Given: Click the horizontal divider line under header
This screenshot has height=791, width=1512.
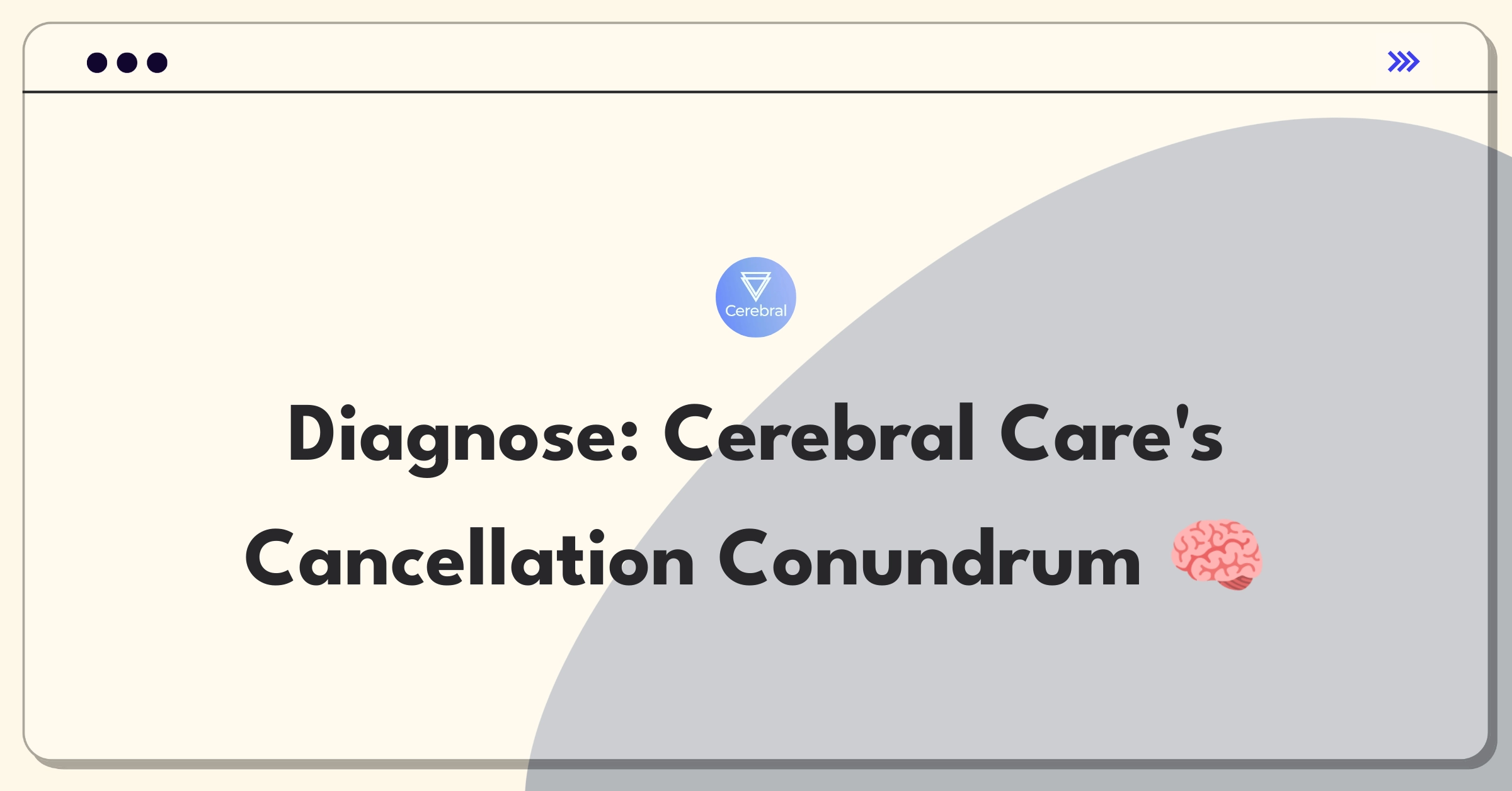Looking at the screenshot, I should (x=759, y=92).
